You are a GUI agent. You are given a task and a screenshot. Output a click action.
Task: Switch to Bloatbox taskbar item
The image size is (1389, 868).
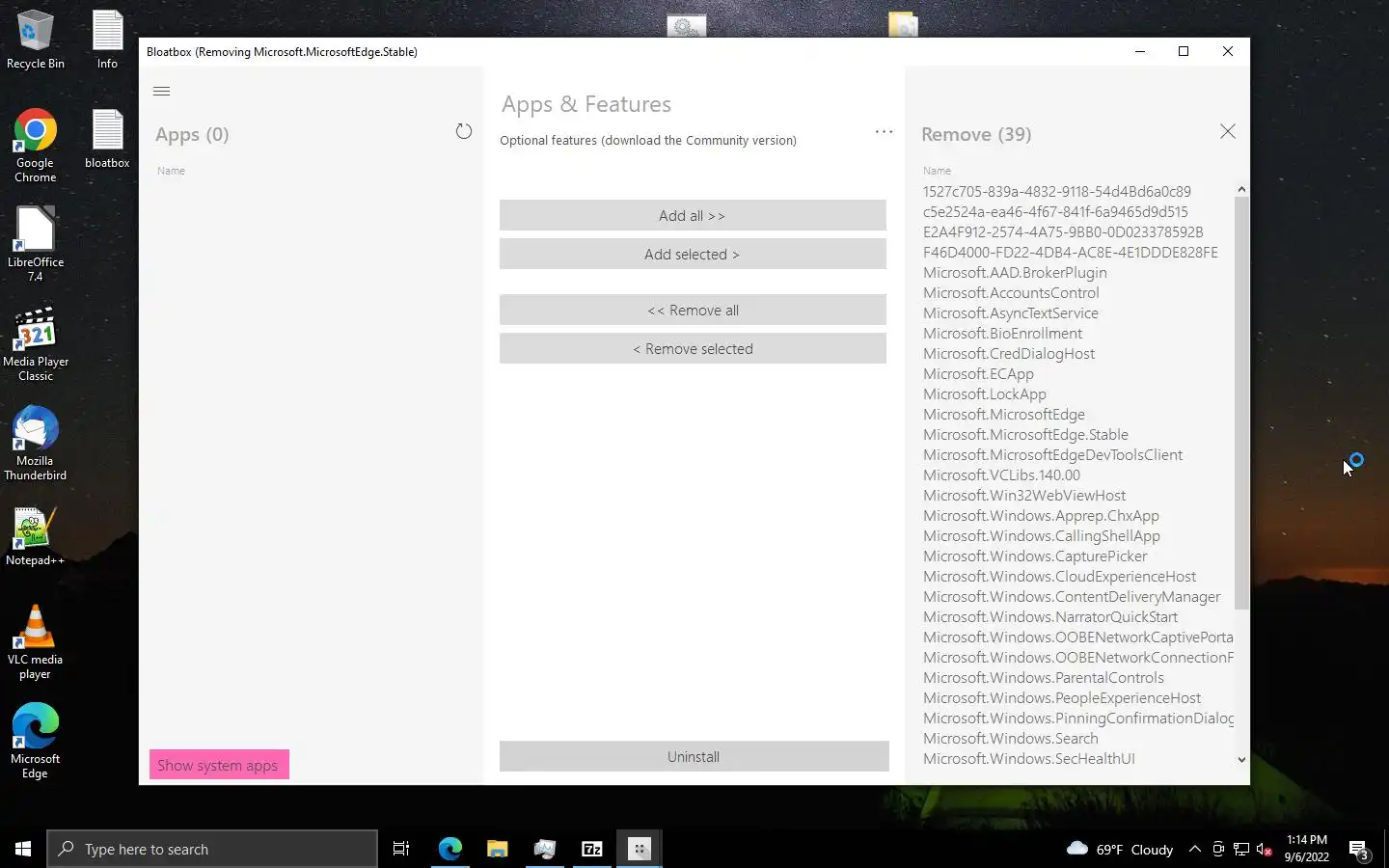639,849
